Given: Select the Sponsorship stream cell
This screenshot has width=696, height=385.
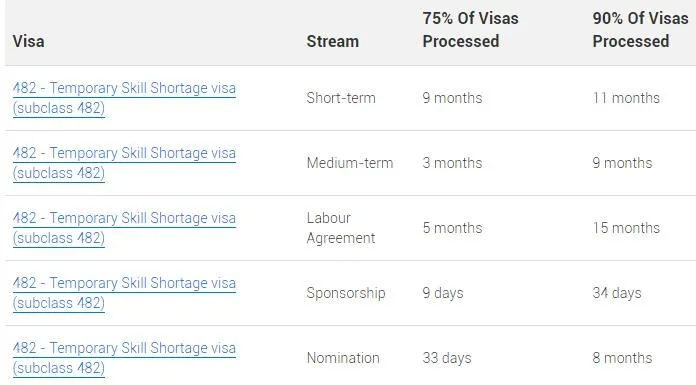Looking at the screenshot, I should [346, 293].
